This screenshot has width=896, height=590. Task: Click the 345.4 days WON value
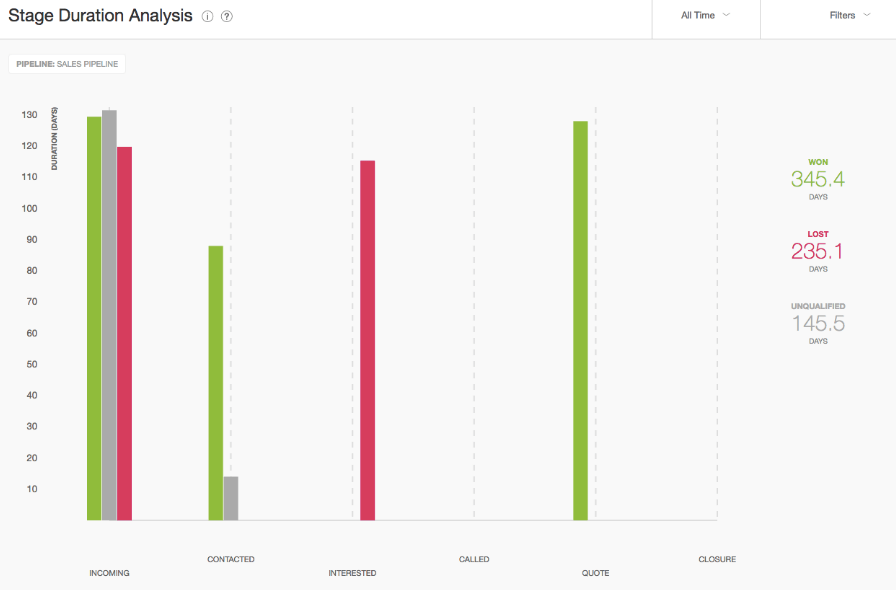[818, 178]
